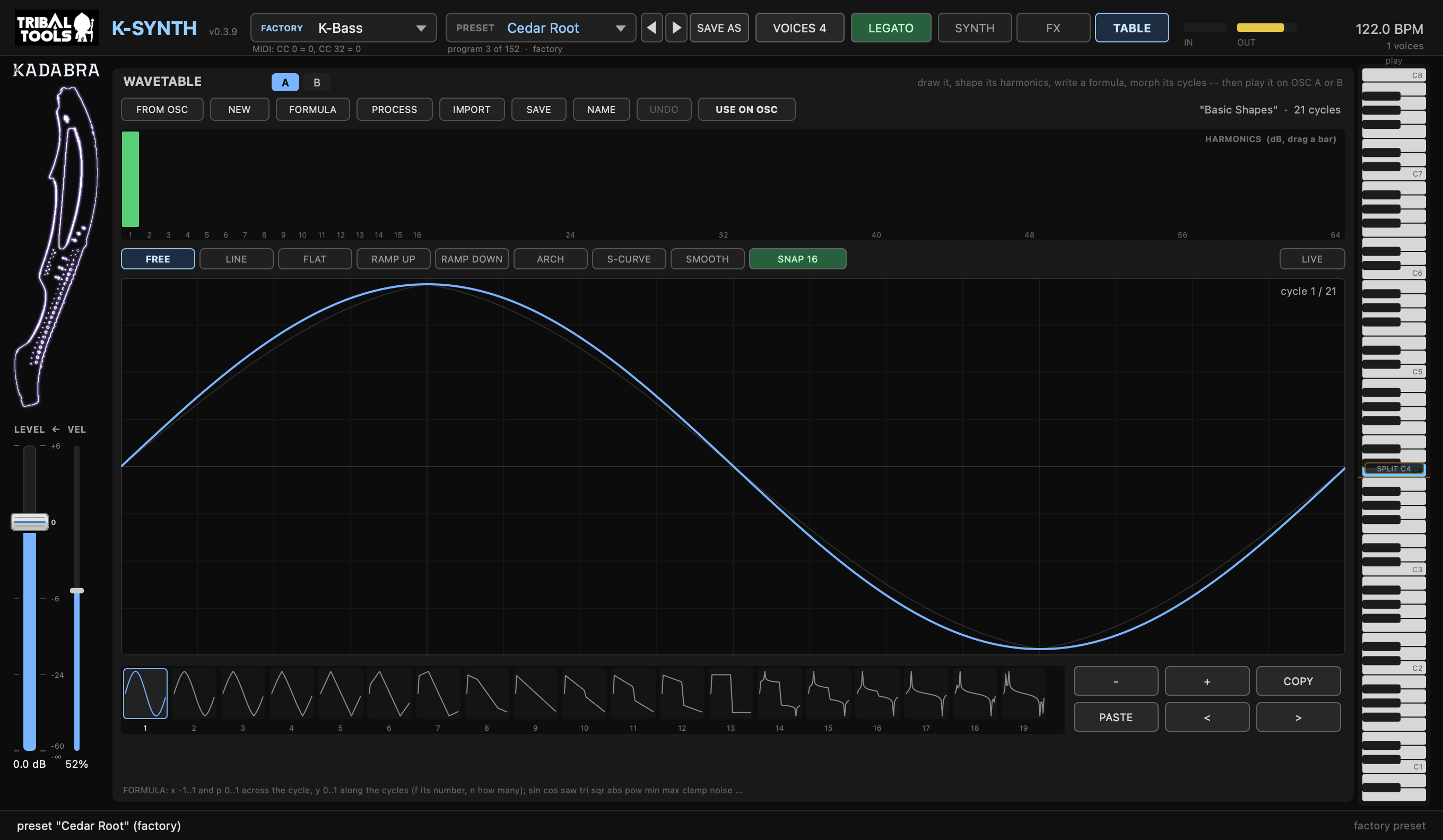The width and height of the screenshot is (1443, 840).
Task: Move the cycle right with > button
Action: pyautogui.click(x=1298, y=717)
